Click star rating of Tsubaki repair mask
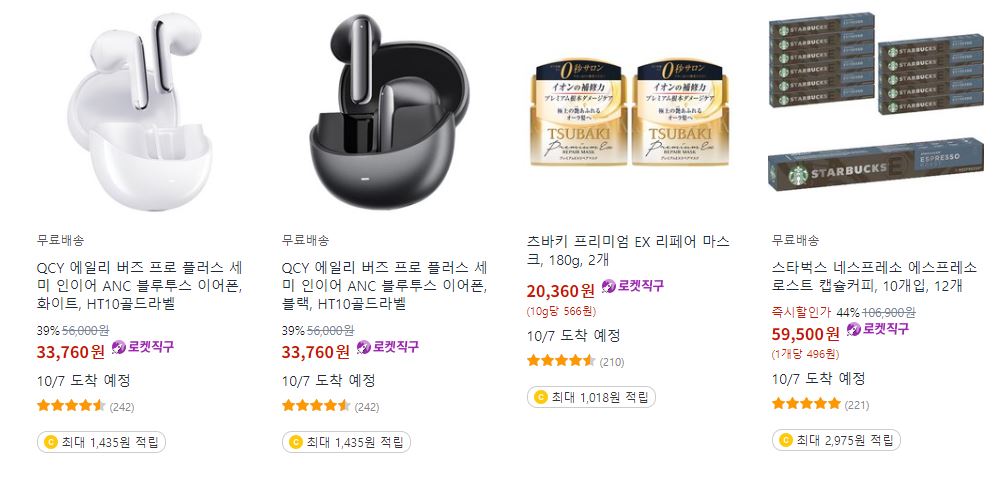1006x482 pixels. click(561, 361)
